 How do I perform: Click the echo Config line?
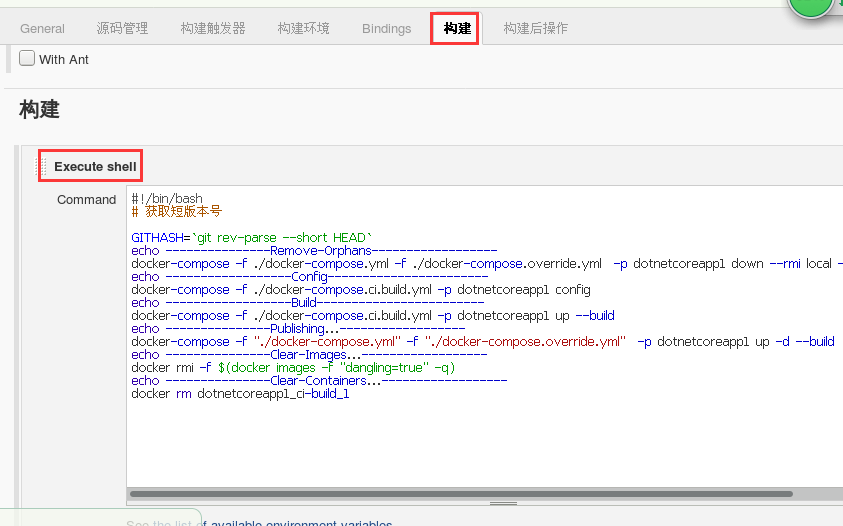click(310, 277)
